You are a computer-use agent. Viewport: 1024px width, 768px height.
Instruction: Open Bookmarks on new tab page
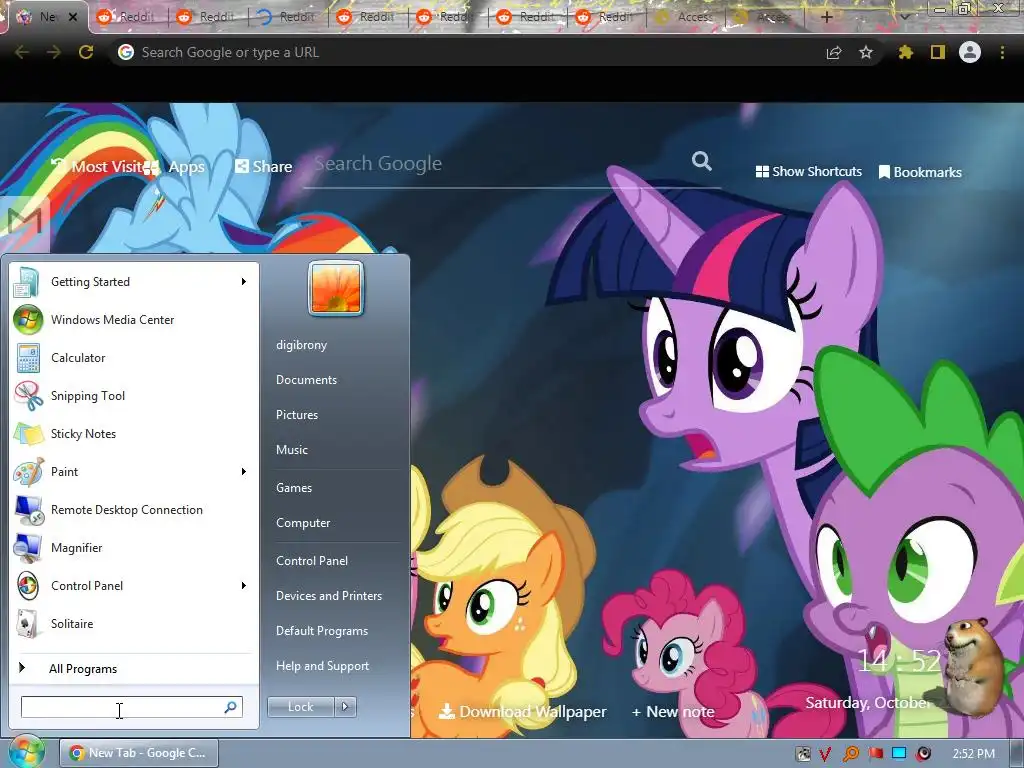pyautogui.click(x=920, y=172)
